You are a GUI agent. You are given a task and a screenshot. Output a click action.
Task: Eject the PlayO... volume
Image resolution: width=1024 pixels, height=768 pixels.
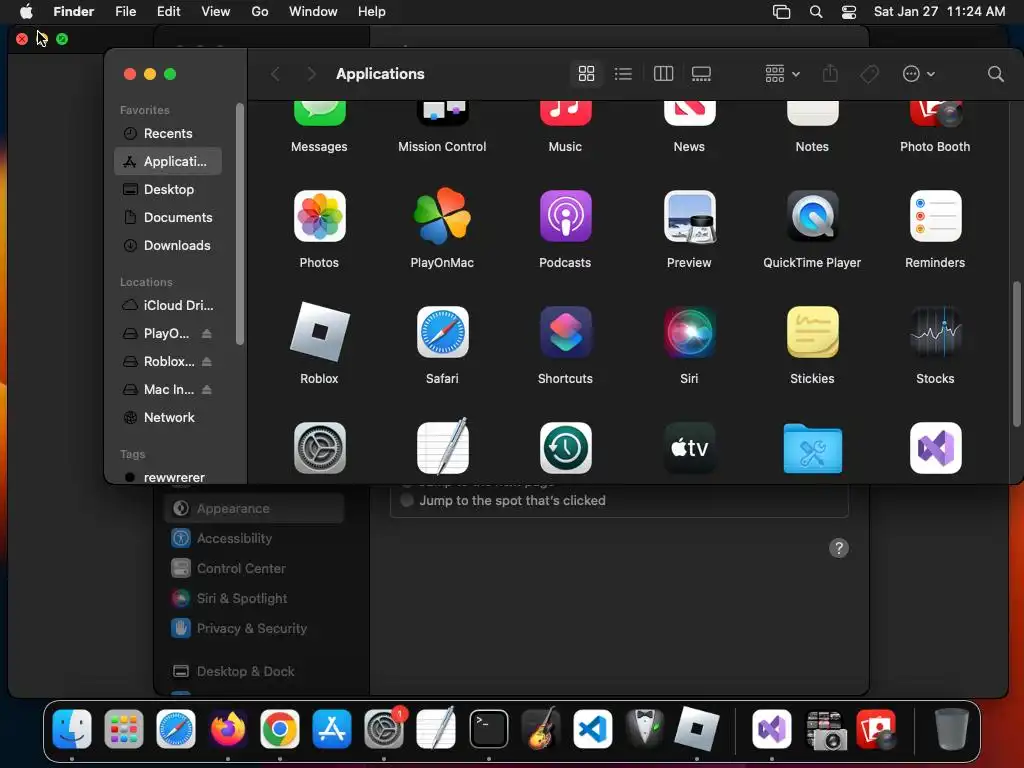click(206, 333)
